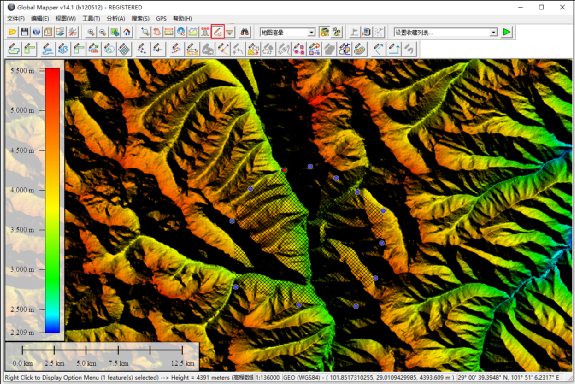Click the 2,209 m legend label
575x384 pixels.
(23, 332)
